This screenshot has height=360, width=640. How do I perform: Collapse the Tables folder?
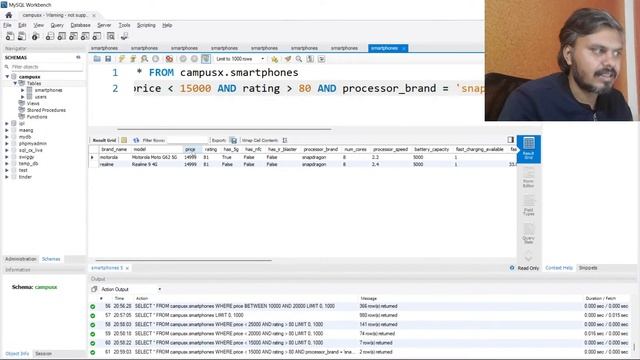(x=15, y=83)
